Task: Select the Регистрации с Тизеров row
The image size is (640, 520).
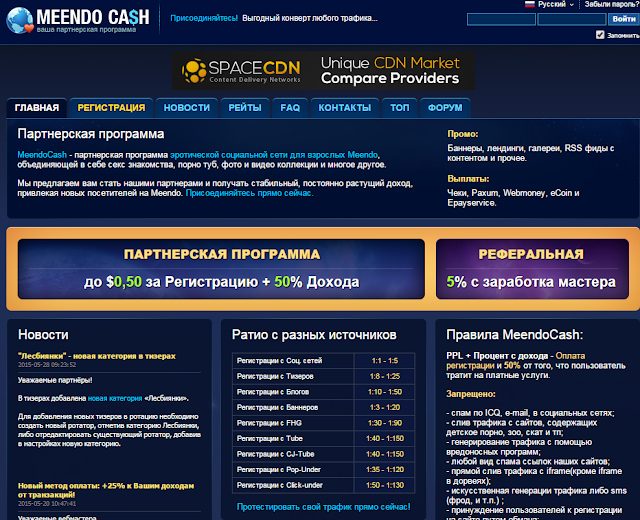Action: pos(324,376)
